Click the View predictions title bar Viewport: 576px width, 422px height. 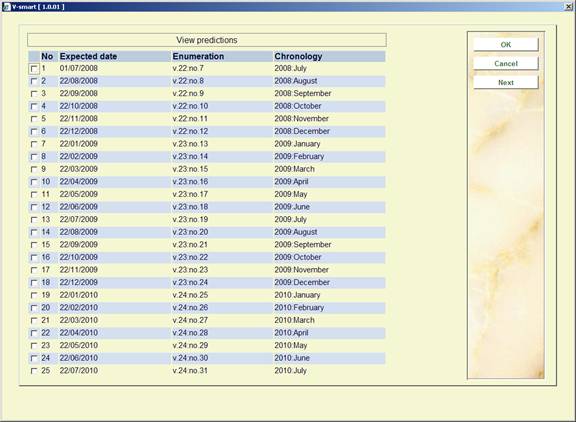pyautogui.click(x=207, y=40)
